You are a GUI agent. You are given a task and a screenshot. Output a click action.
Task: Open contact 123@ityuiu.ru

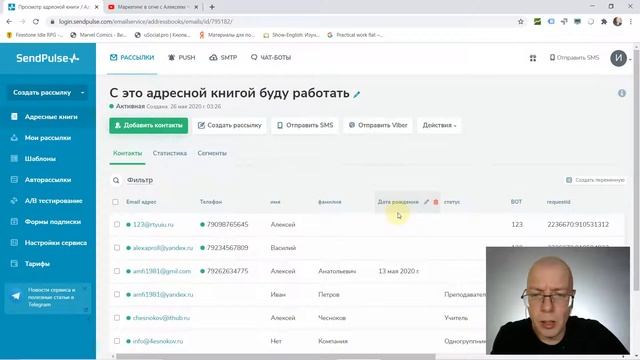[x=153, y=224]
